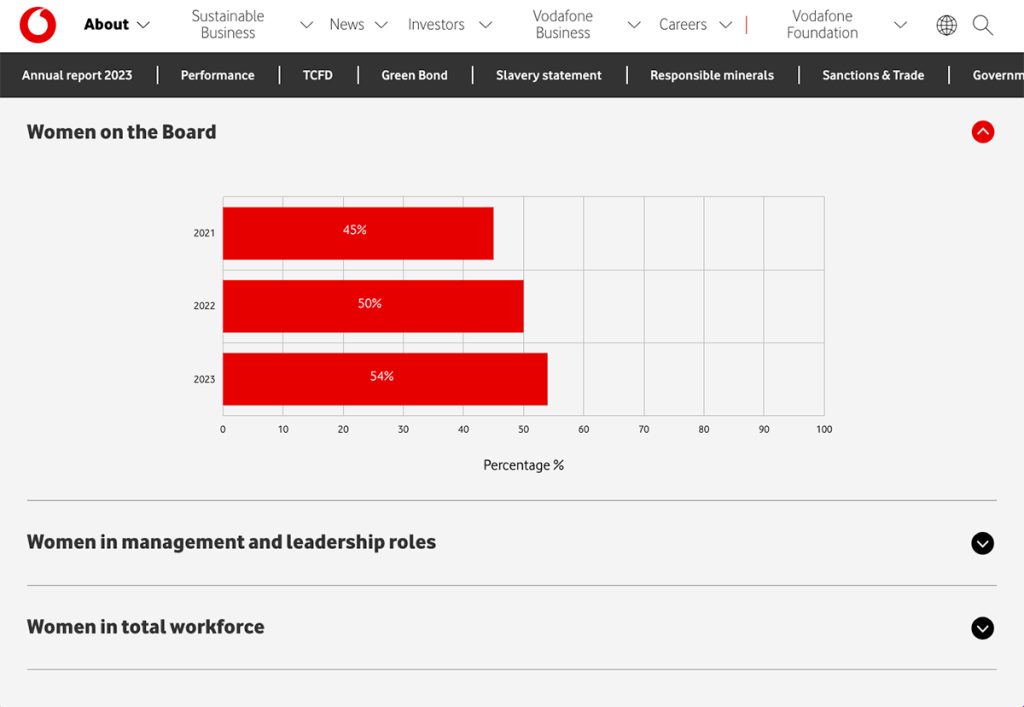Screen dimensions: 1024x707
Task: Expand Women in management and leadership roles
Action: click(x=982, y=543)
